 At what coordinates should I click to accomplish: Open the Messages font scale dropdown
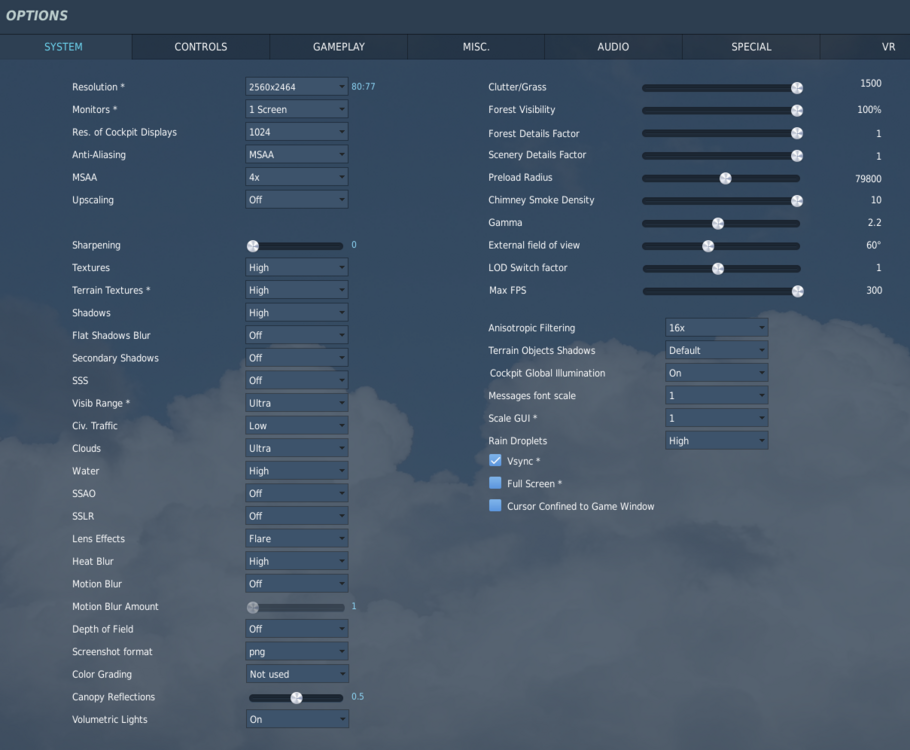[716, 396]
